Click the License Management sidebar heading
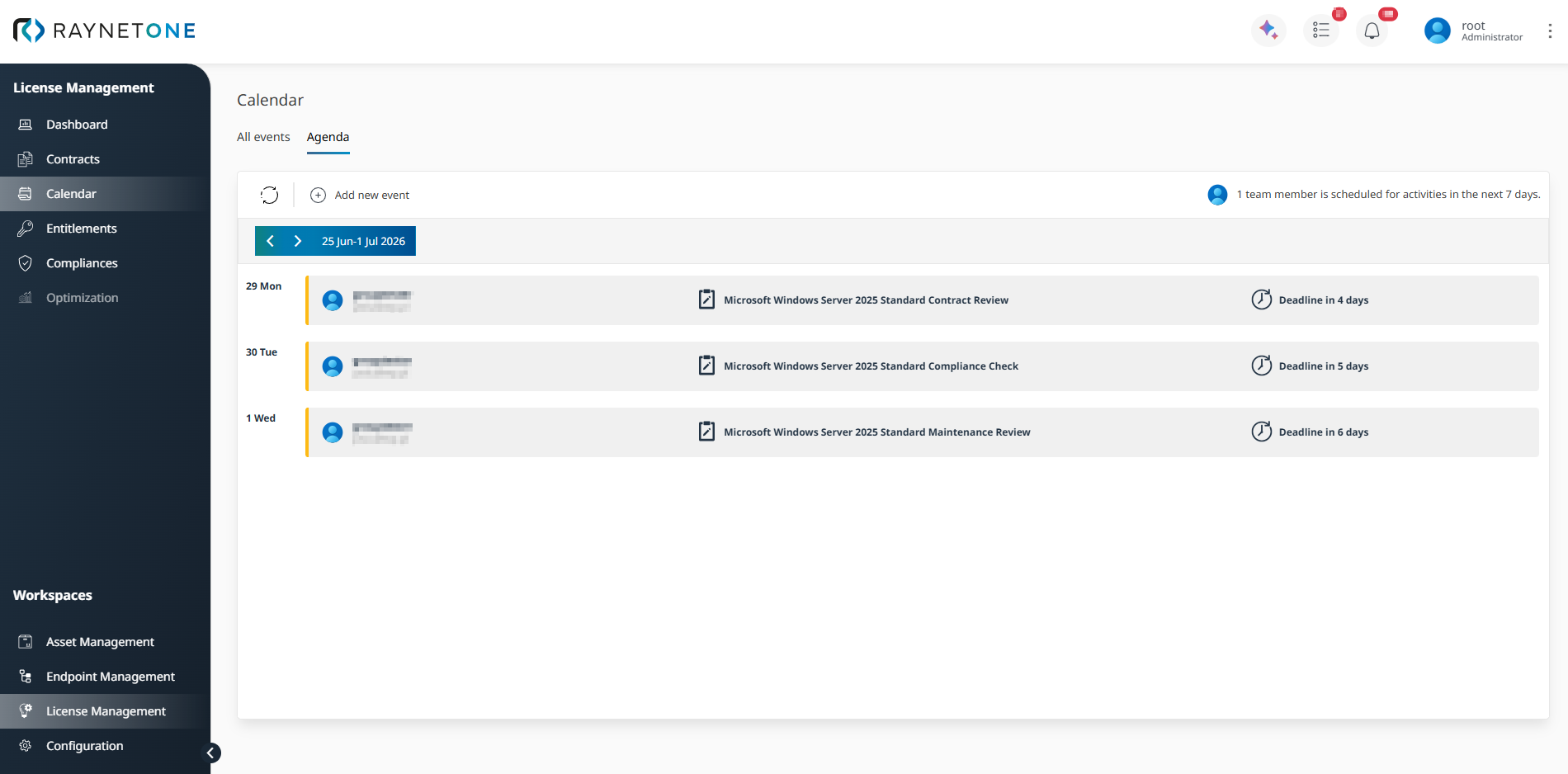This screenshot has height=774, width=1568. click(83, 87)
